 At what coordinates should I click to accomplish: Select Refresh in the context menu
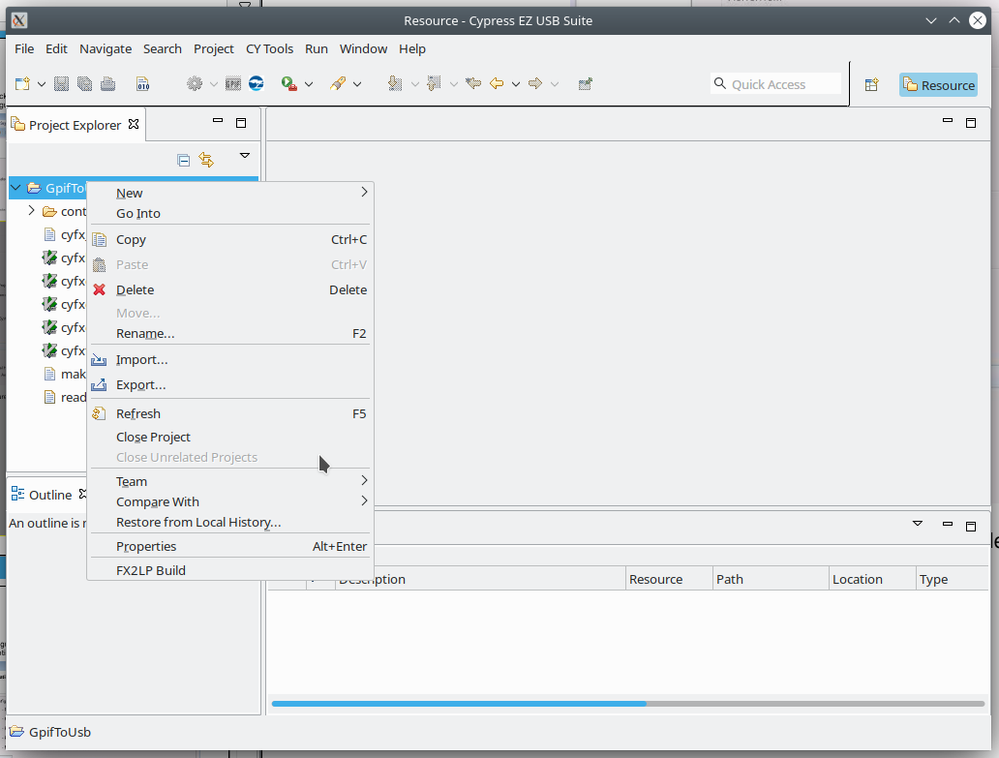point(230,414)
